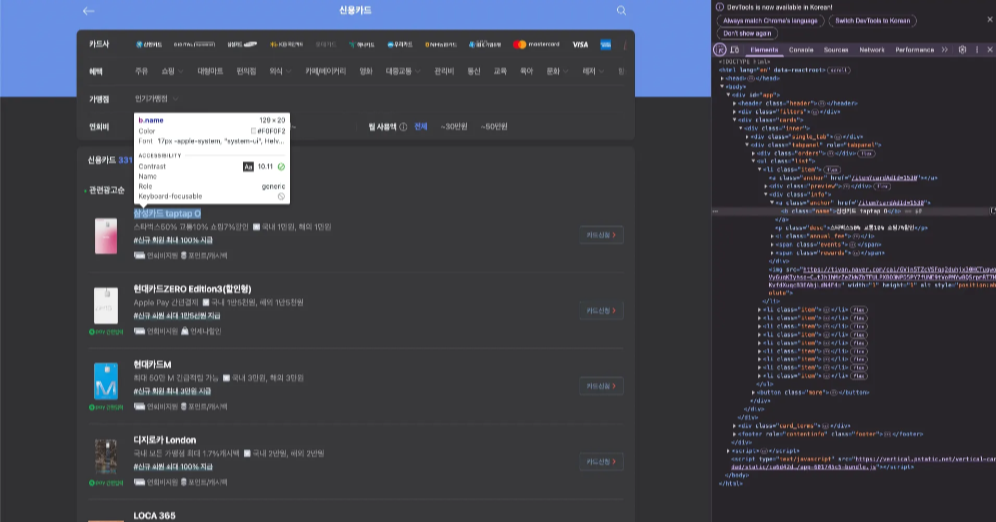Expand the 레저 benefit dropdown
The height and width of the screenshot is (522, 996).
point(593,72)
